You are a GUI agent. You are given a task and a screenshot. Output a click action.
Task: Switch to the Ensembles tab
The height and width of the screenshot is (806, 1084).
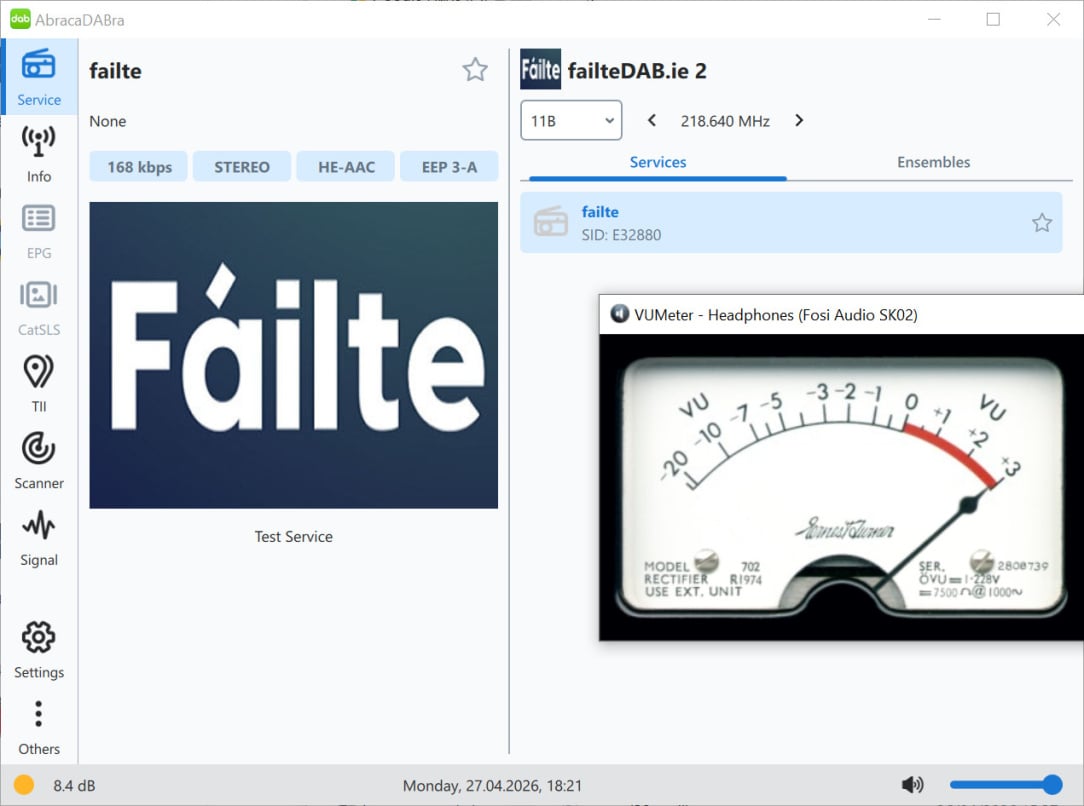point(933,162)
